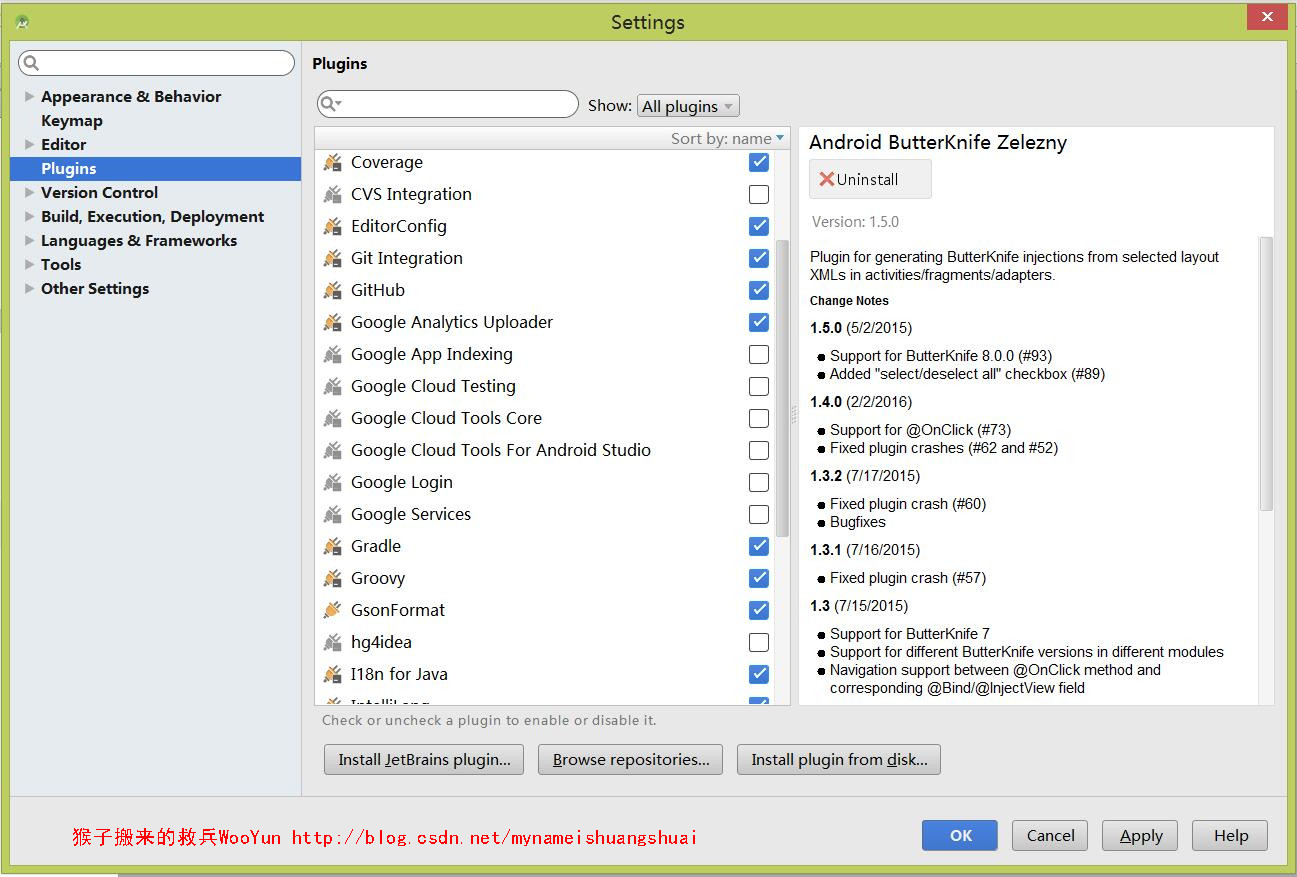Select Keymap in settings tree

point(72,120)
